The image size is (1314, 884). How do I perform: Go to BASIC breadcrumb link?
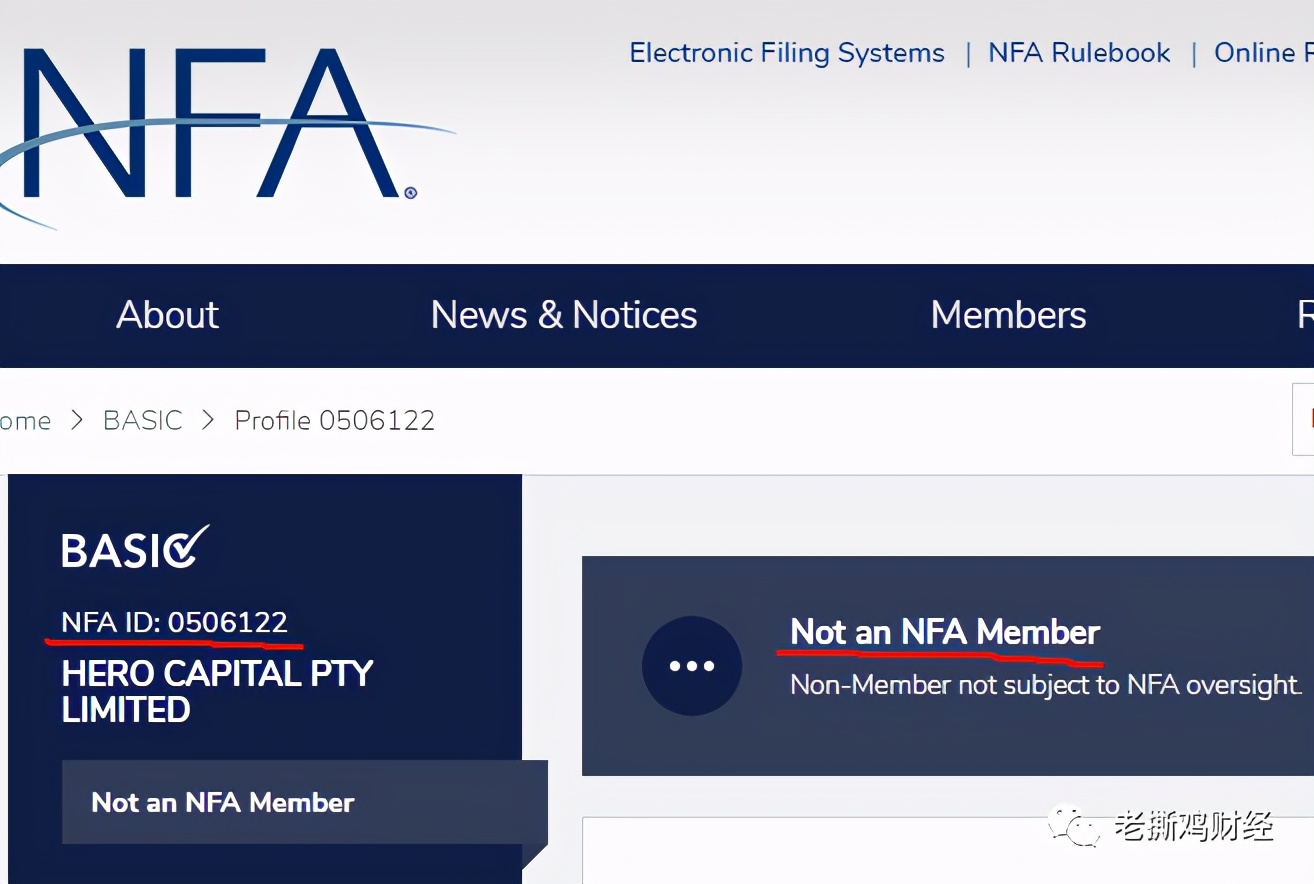[143, 420]
